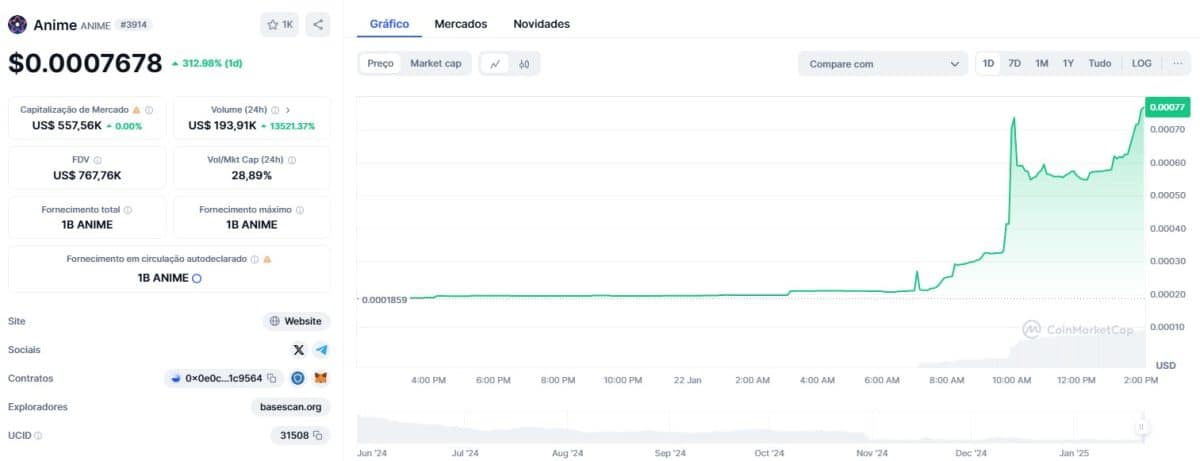Click the mini timeline chart at Nov '24
Viewport: 1200px width, 461px height.
point(873,428)
